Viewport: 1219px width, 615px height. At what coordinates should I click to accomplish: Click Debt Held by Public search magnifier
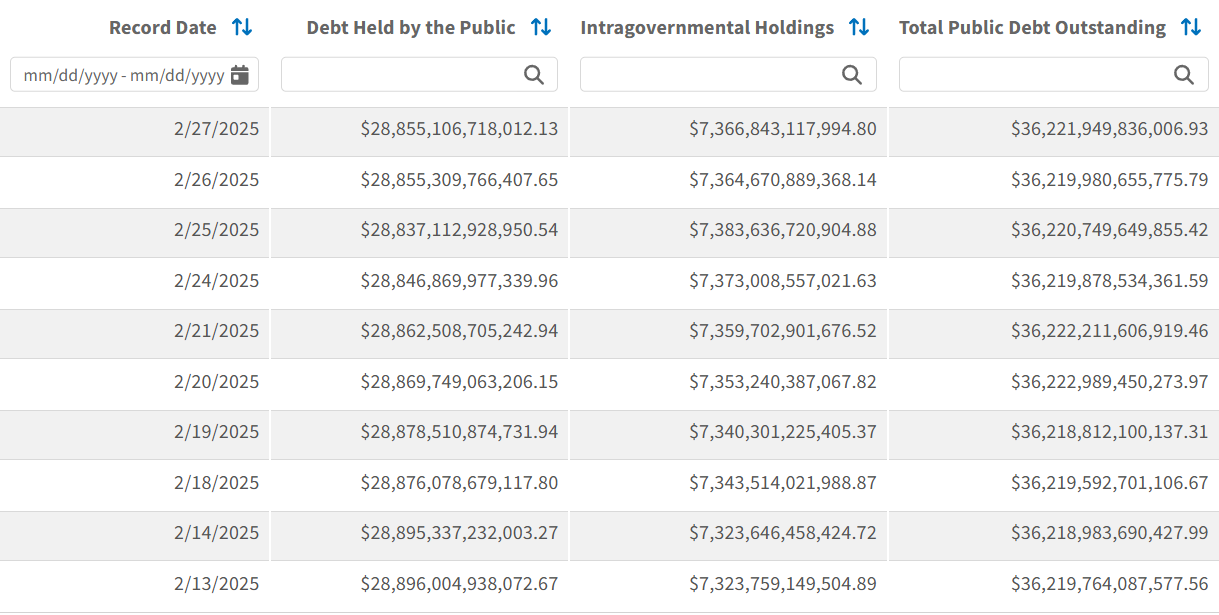[534, 75]
